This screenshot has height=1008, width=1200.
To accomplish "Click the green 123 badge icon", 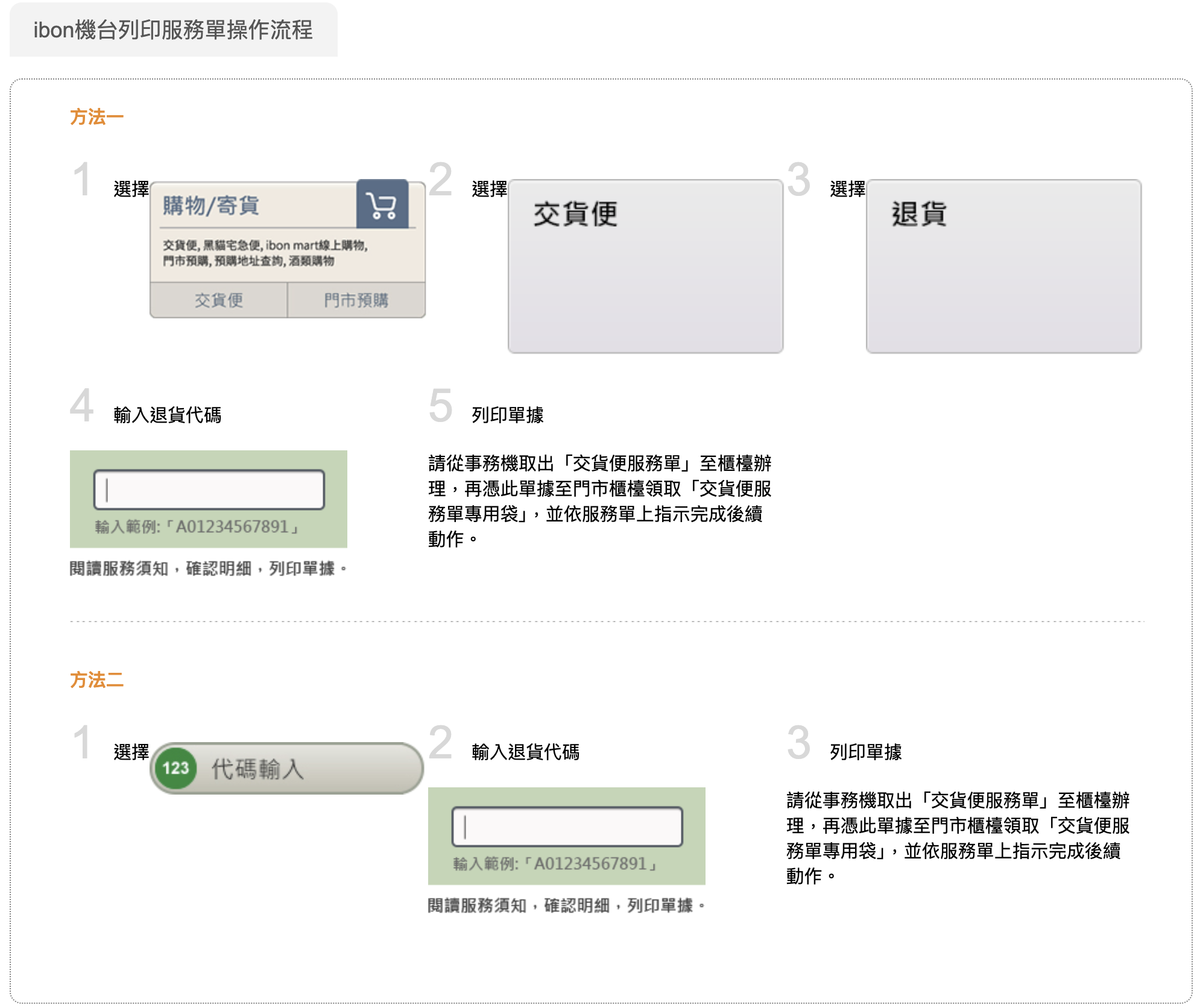I will click(x=175, y=768).
